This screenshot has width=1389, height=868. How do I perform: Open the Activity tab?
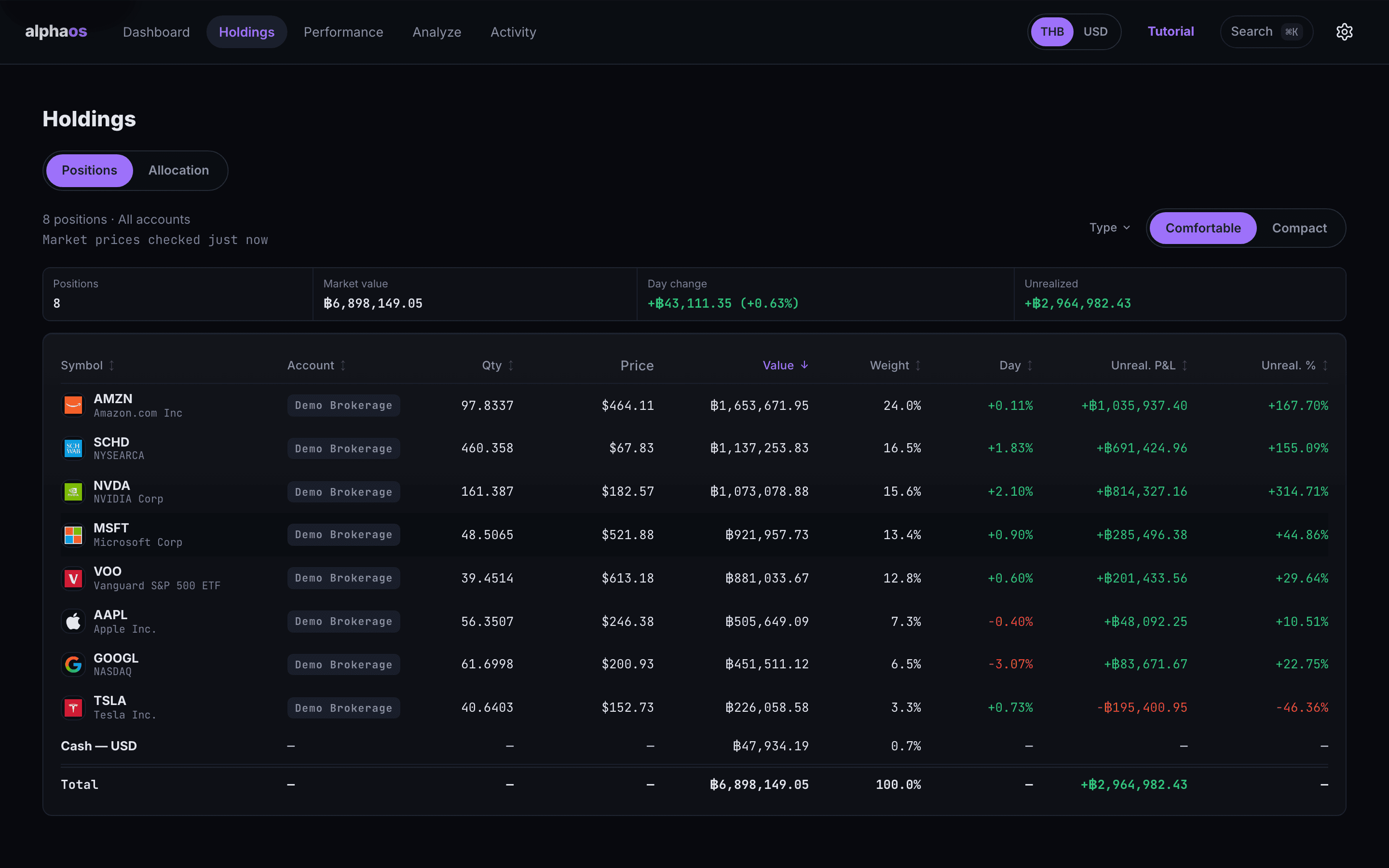[513, 32]
